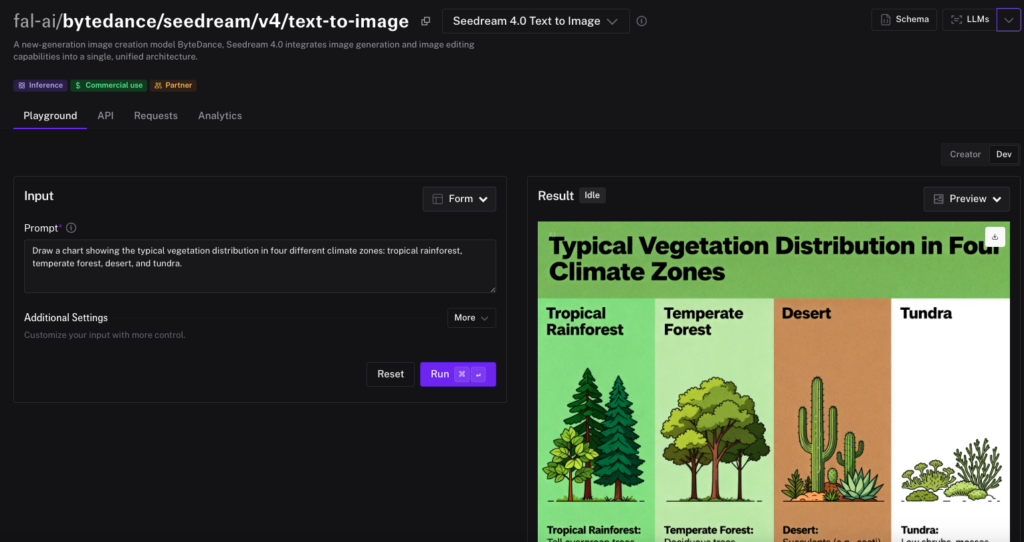Copy the model path using copy icon
1024x542 pixels.
425,21
